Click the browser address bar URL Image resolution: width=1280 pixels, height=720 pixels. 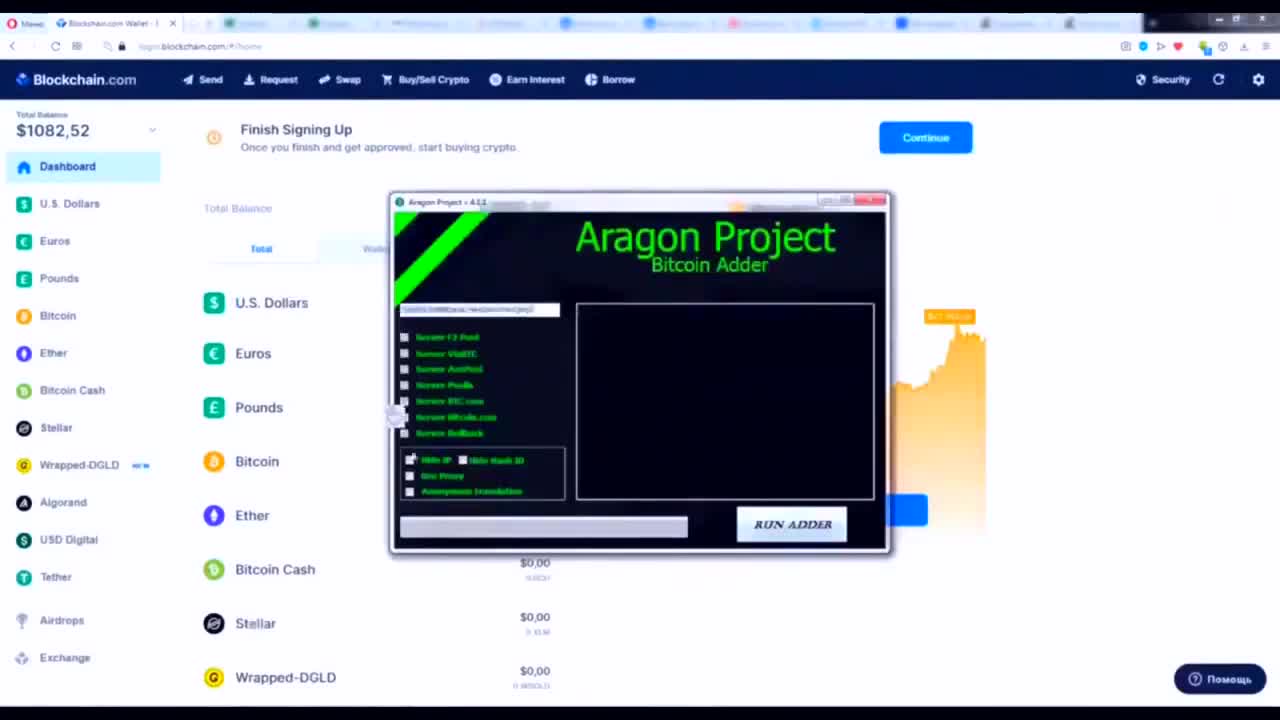click(x=200, y=46)
